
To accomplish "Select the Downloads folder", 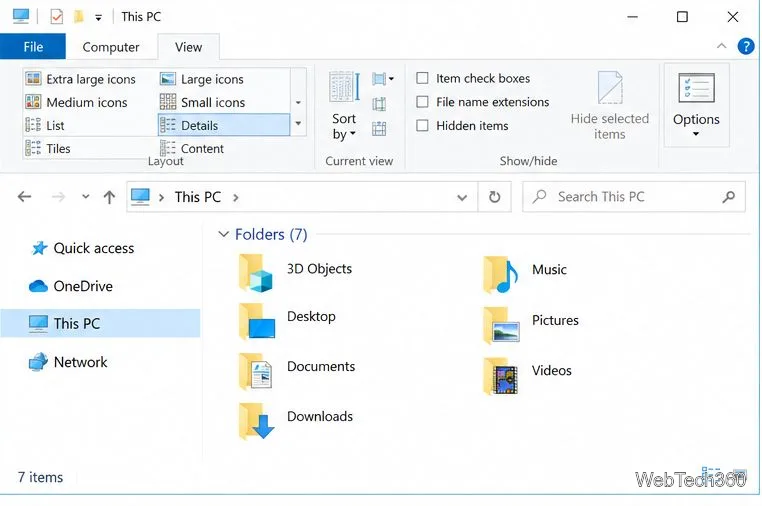I will pos(296,420).
